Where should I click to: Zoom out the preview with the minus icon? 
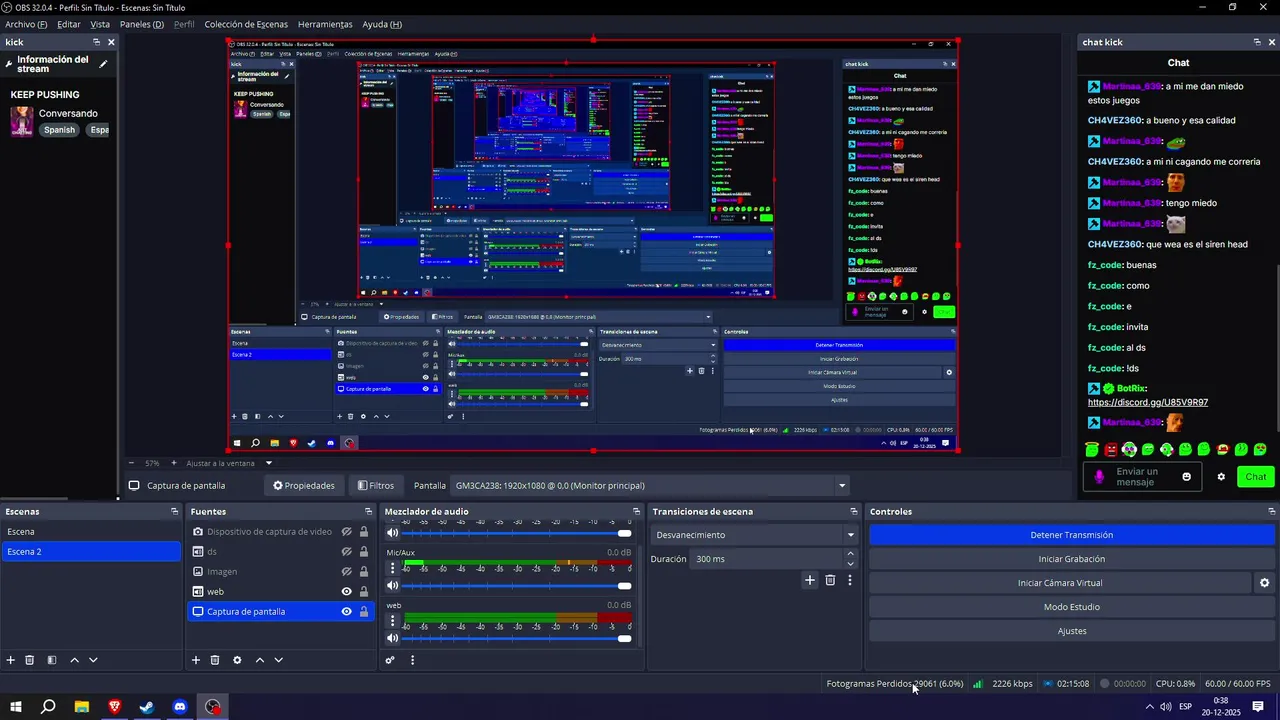pyautogui.click(x=131, y=463)
